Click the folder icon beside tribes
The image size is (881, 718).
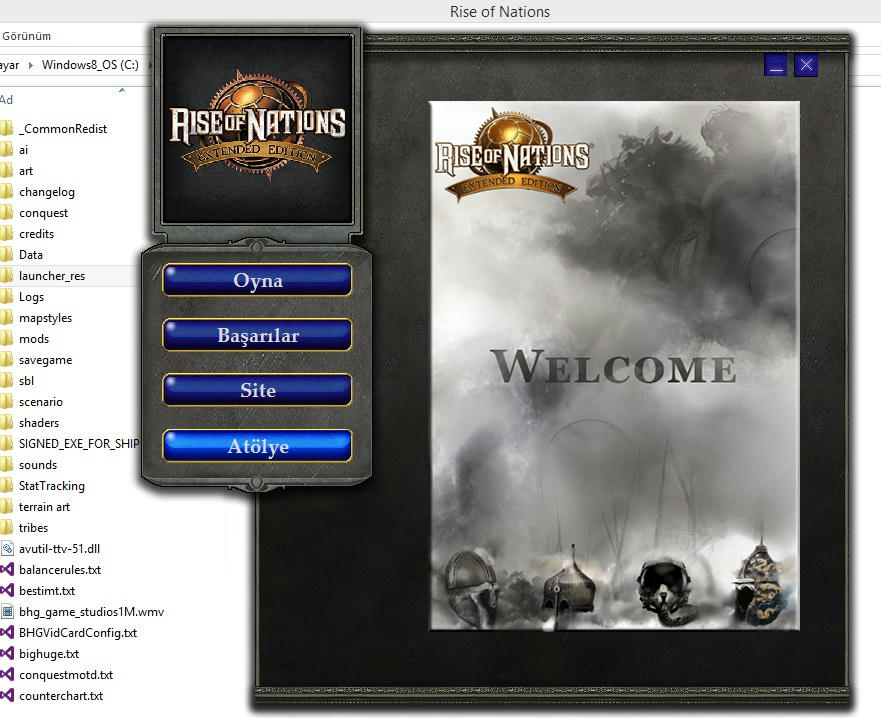point(6,527)
